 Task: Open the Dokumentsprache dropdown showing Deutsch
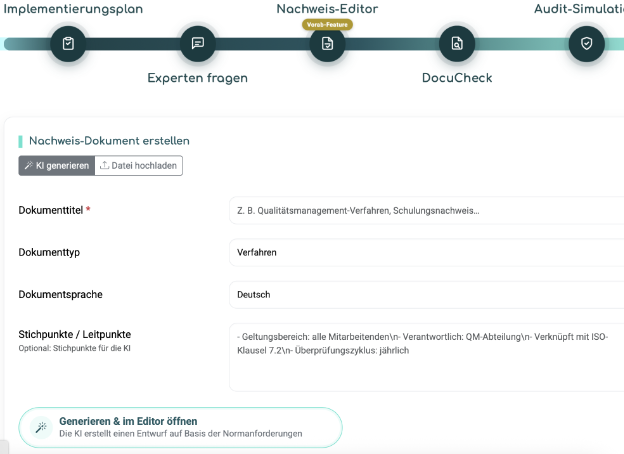point(427,294)
